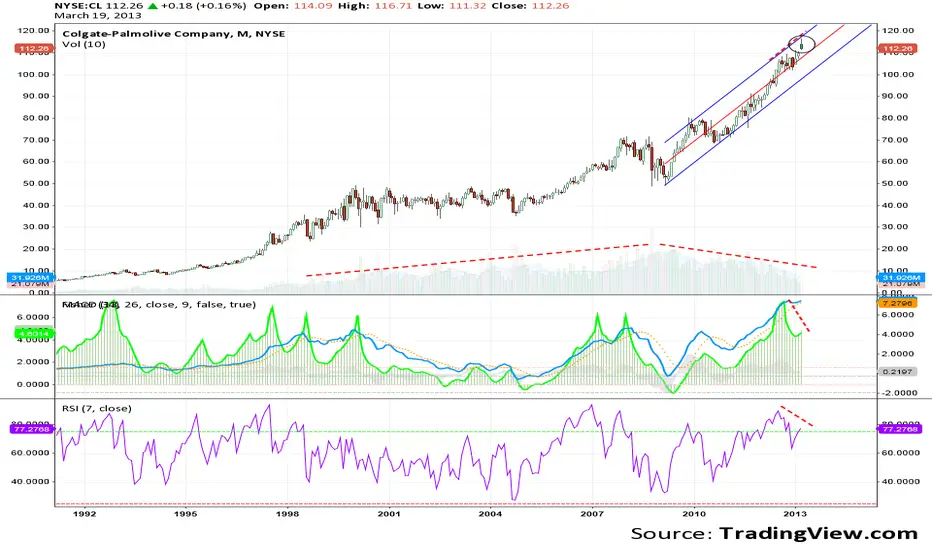Click the 30.00 price label on right axis
Image resolution: width=932 pixels, height=550 pixels.
895,227
